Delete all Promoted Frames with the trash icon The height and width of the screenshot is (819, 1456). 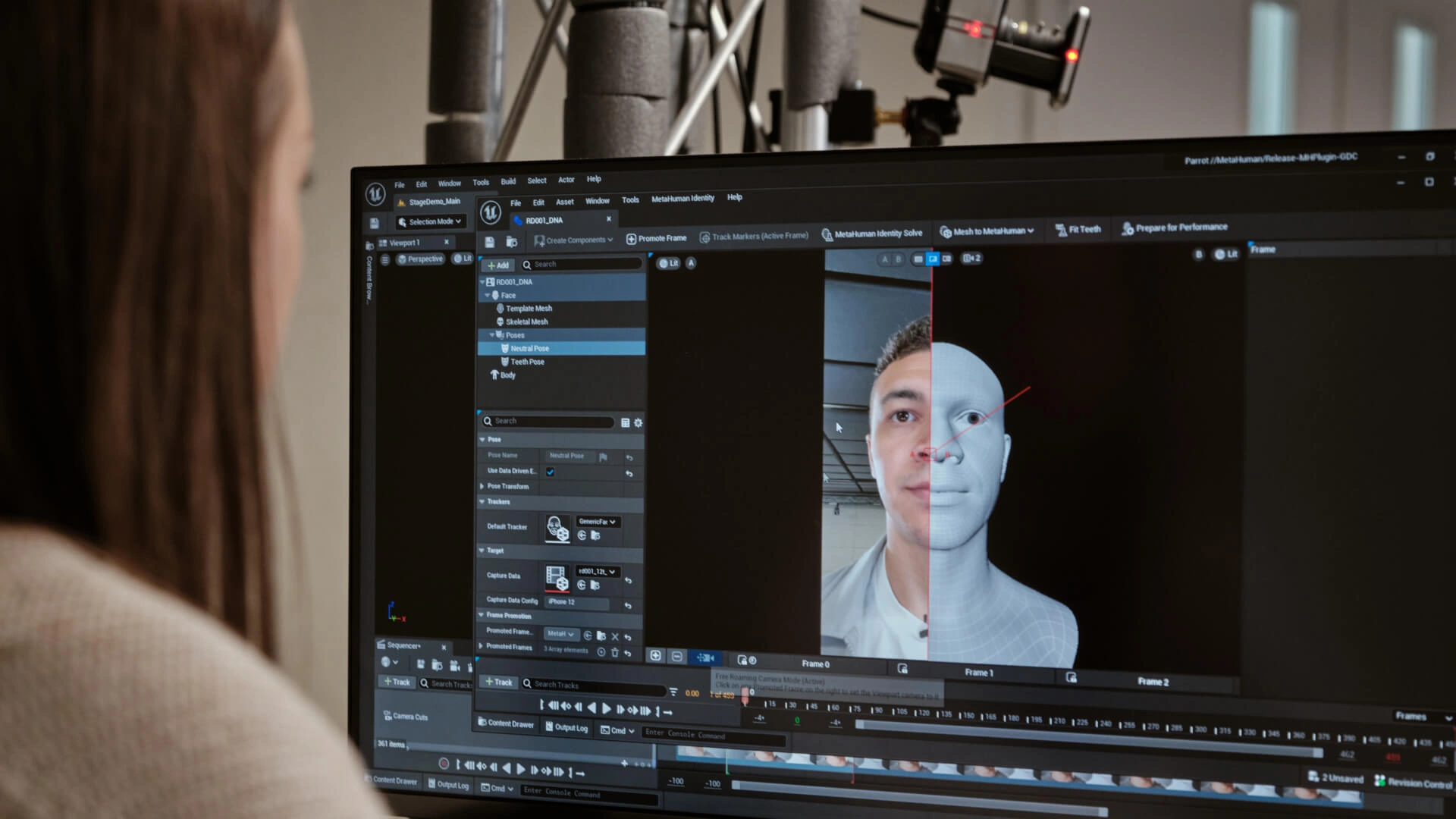click(x=614, y=652)
